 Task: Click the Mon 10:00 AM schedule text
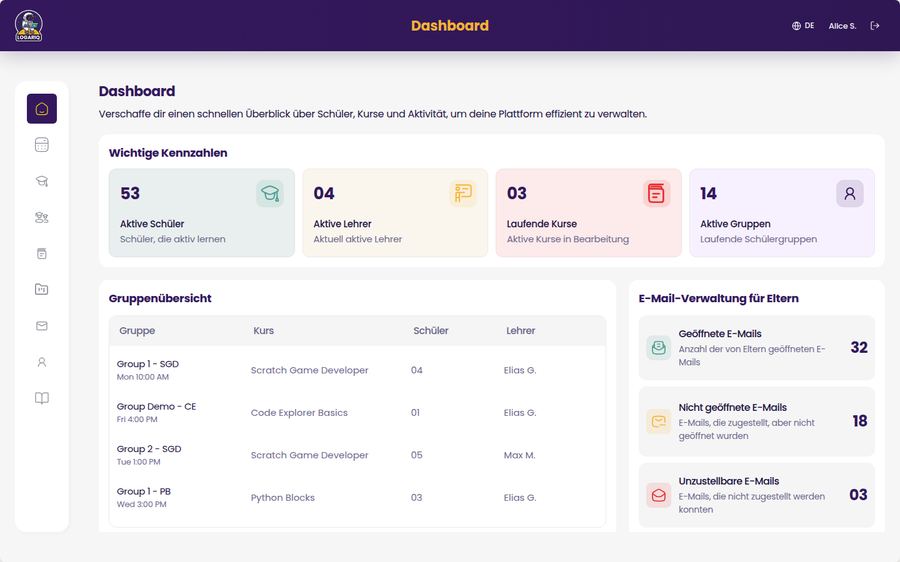pyautogui.click(x=142, y=377)
